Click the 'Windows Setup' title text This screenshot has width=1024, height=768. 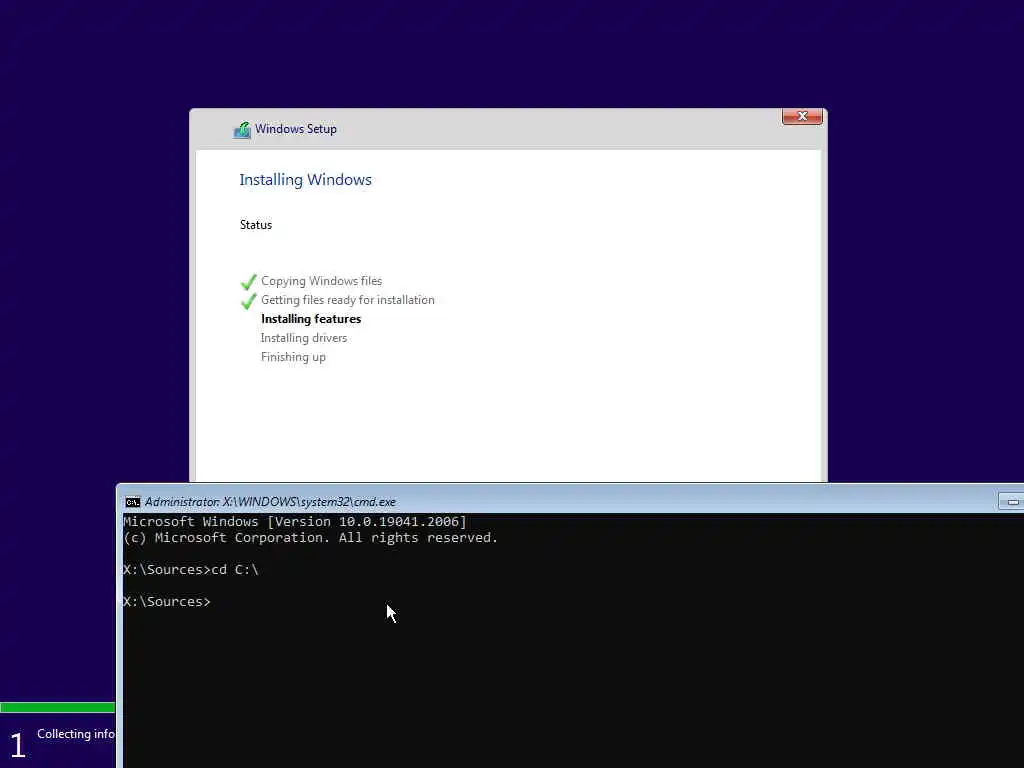pos(296,129)
